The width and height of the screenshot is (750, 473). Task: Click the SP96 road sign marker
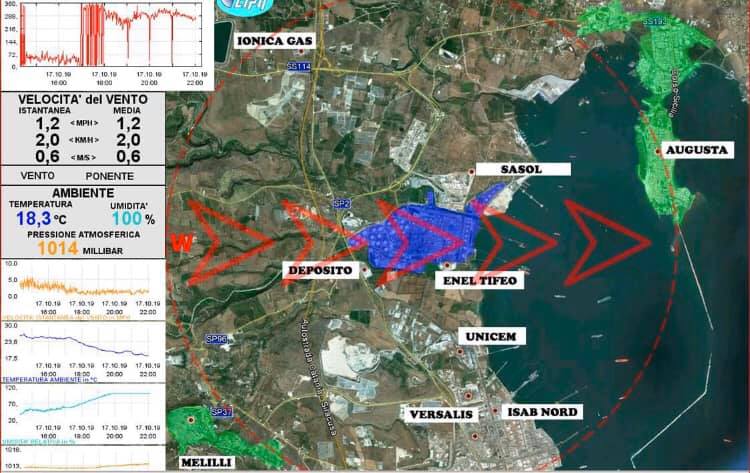click(x=216, y=339)
